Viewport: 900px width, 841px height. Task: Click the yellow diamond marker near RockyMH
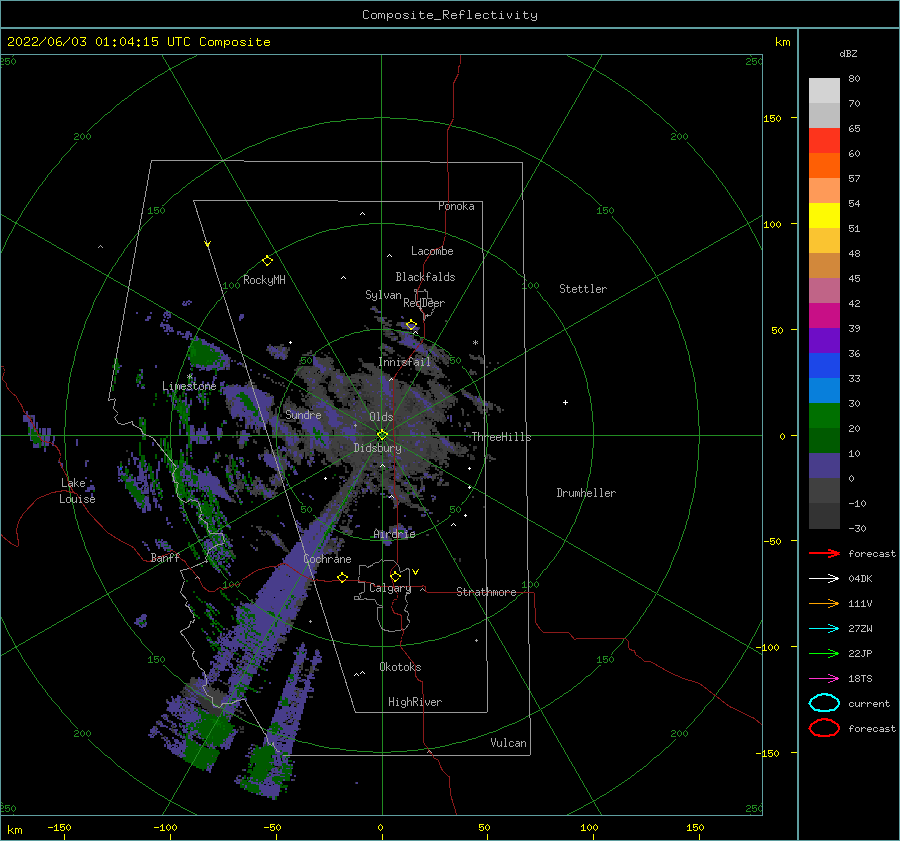click(267, 261)
